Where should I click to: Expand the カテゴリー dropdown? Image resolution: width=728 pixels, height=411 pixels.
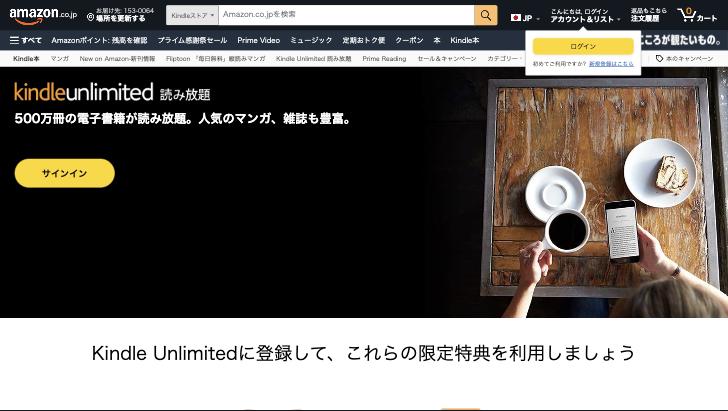(x=504, y=59)
